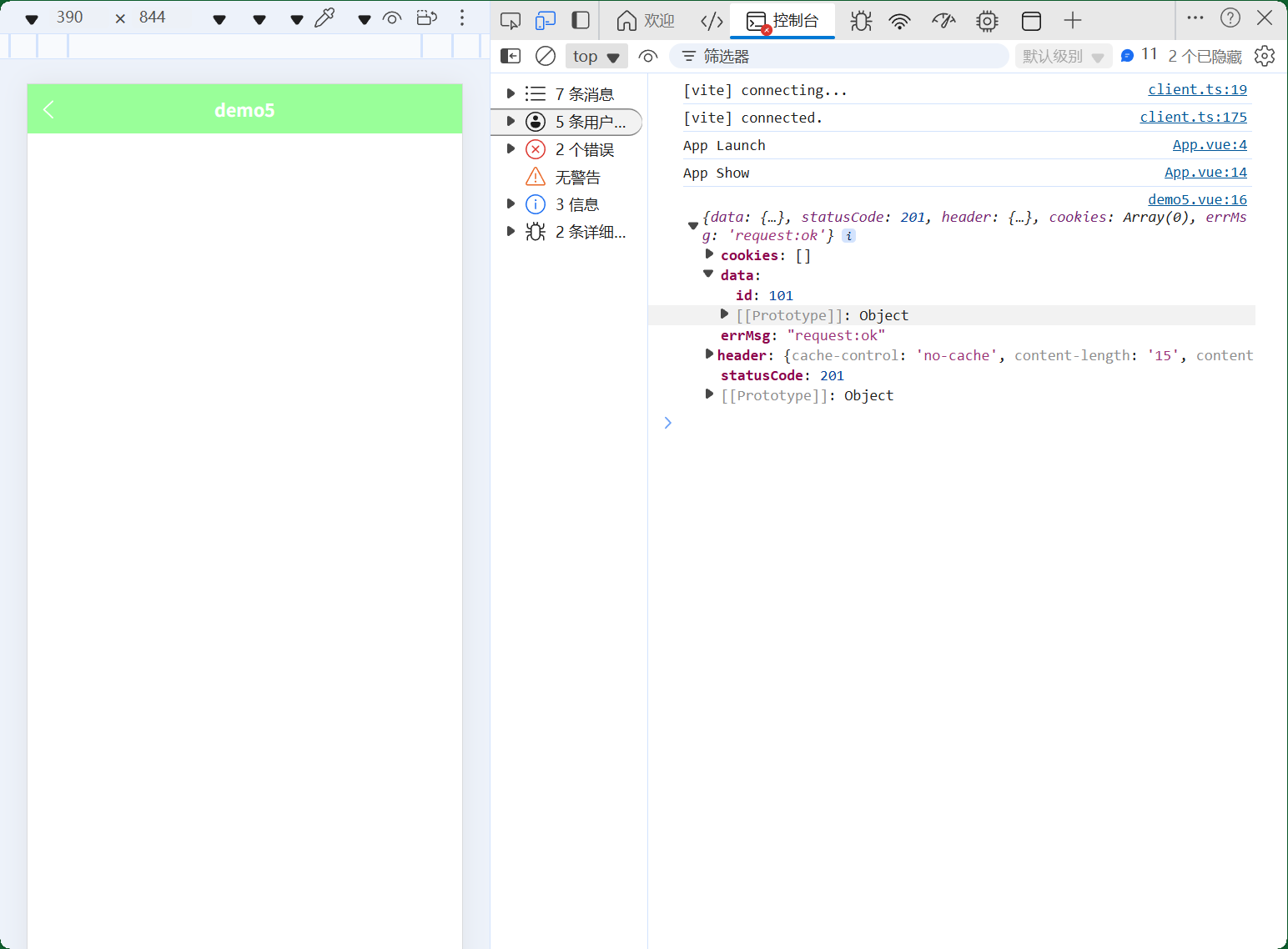Open the top frame context dropdown
The height and width of the screenshot is (949, 1288).
[x=596, y=56]
